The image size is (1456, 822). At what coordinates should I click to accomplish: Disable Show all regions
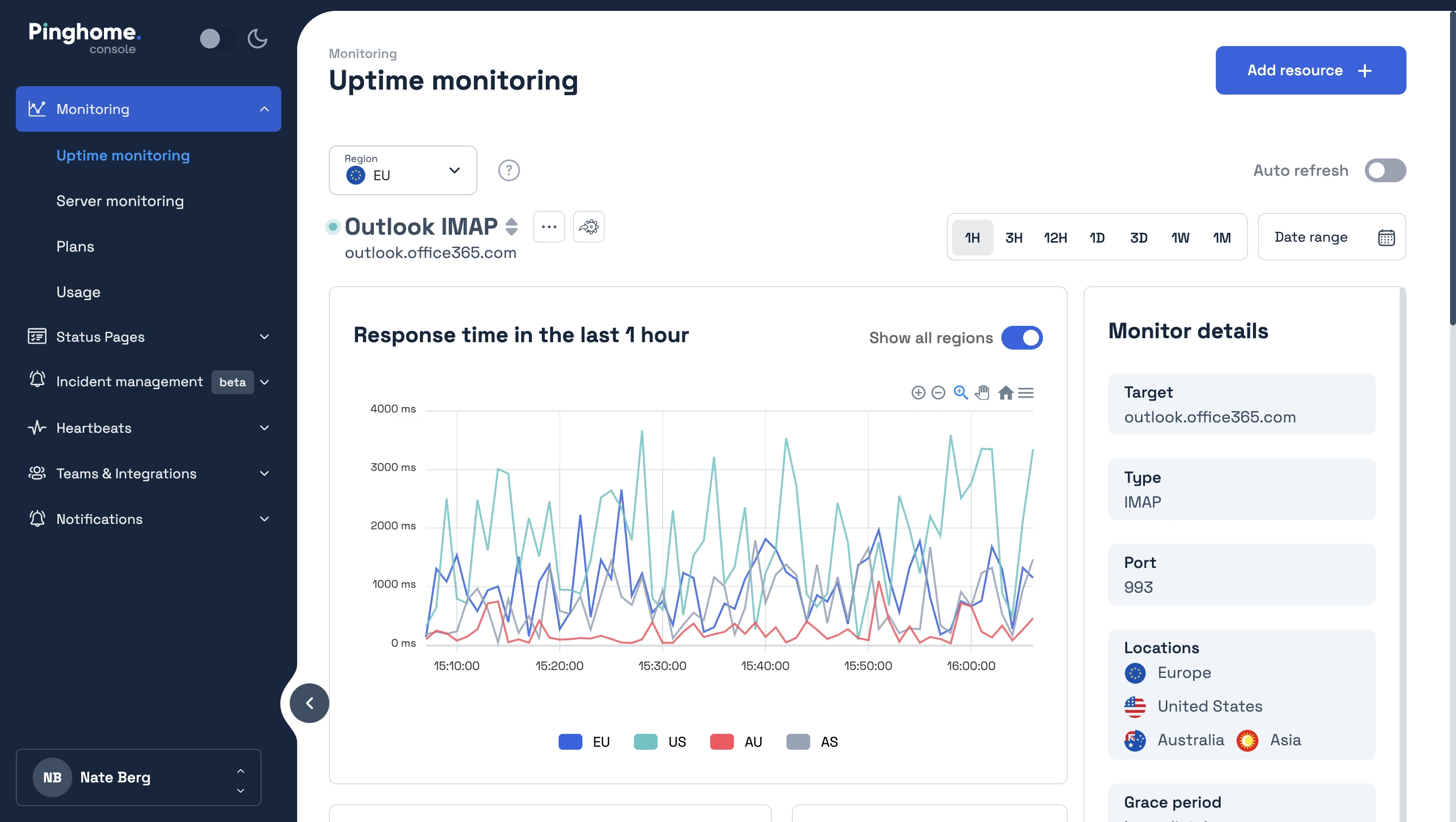coord(1021,338)
